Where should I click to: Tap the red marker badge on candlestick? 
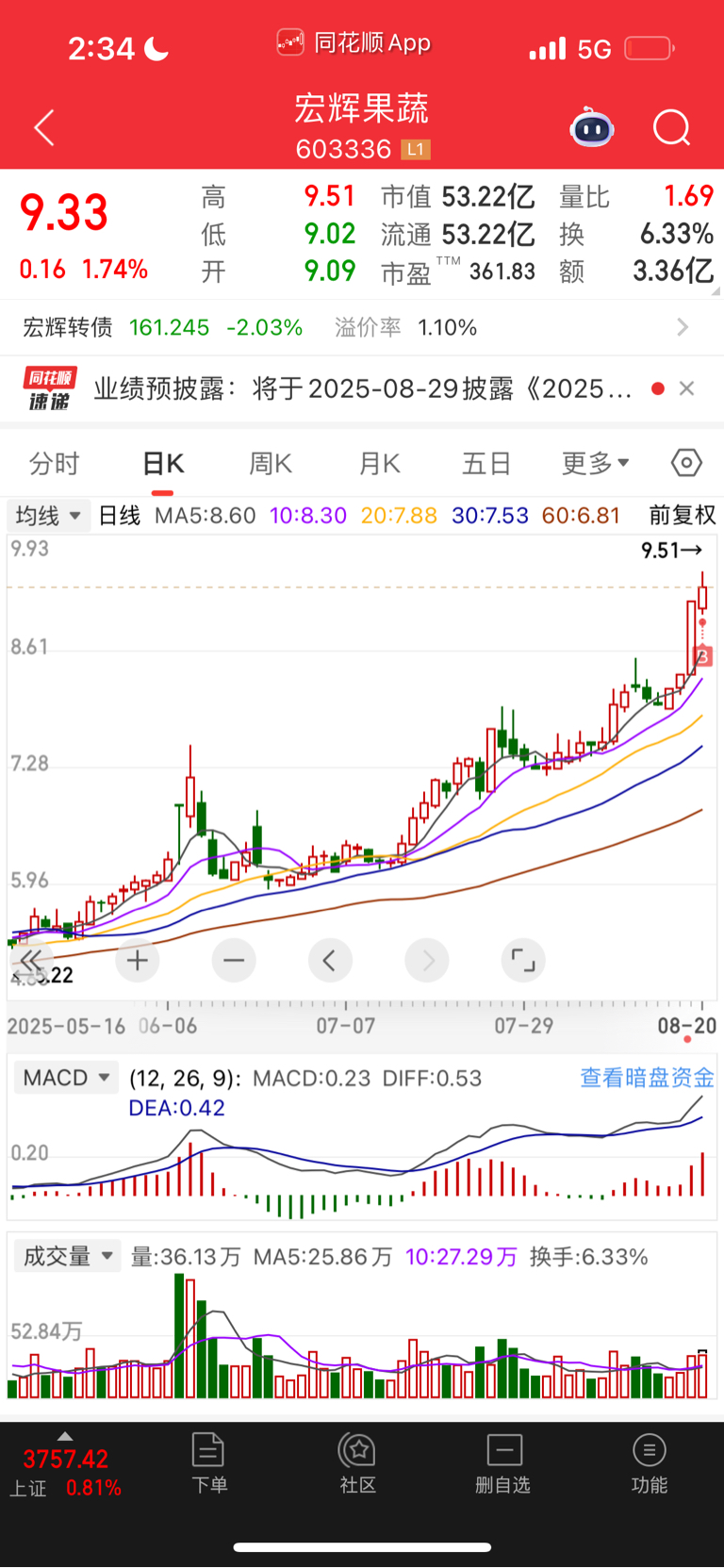click(x=702, y=656)
